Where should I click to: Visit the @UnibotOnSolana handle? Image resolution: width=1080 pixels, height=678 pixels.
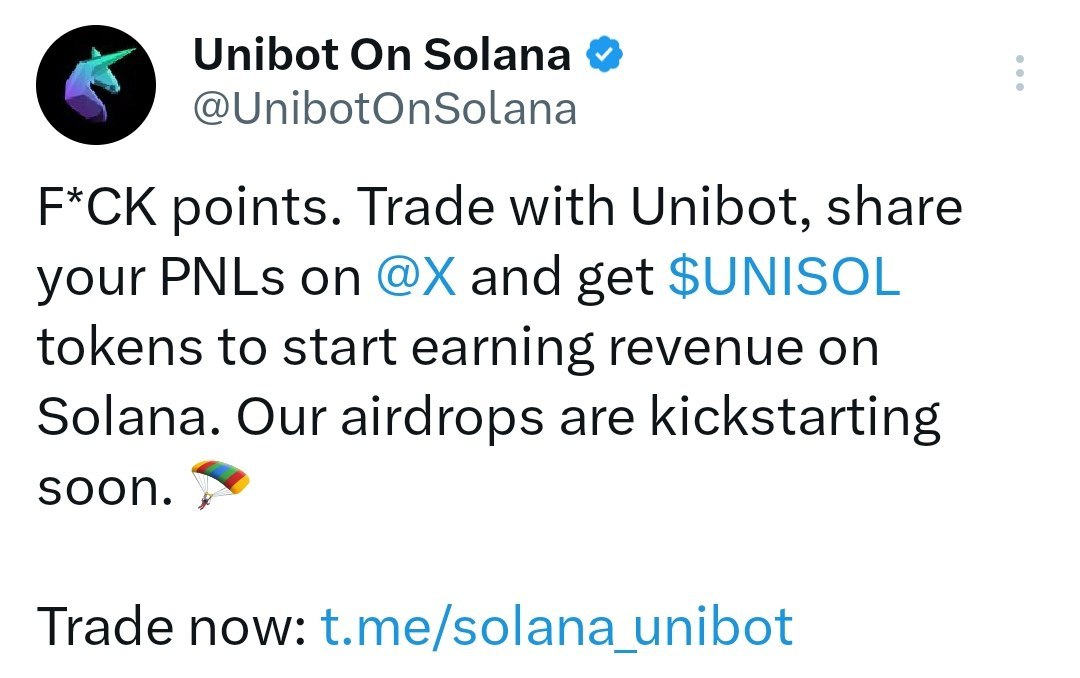click(384, 109)
